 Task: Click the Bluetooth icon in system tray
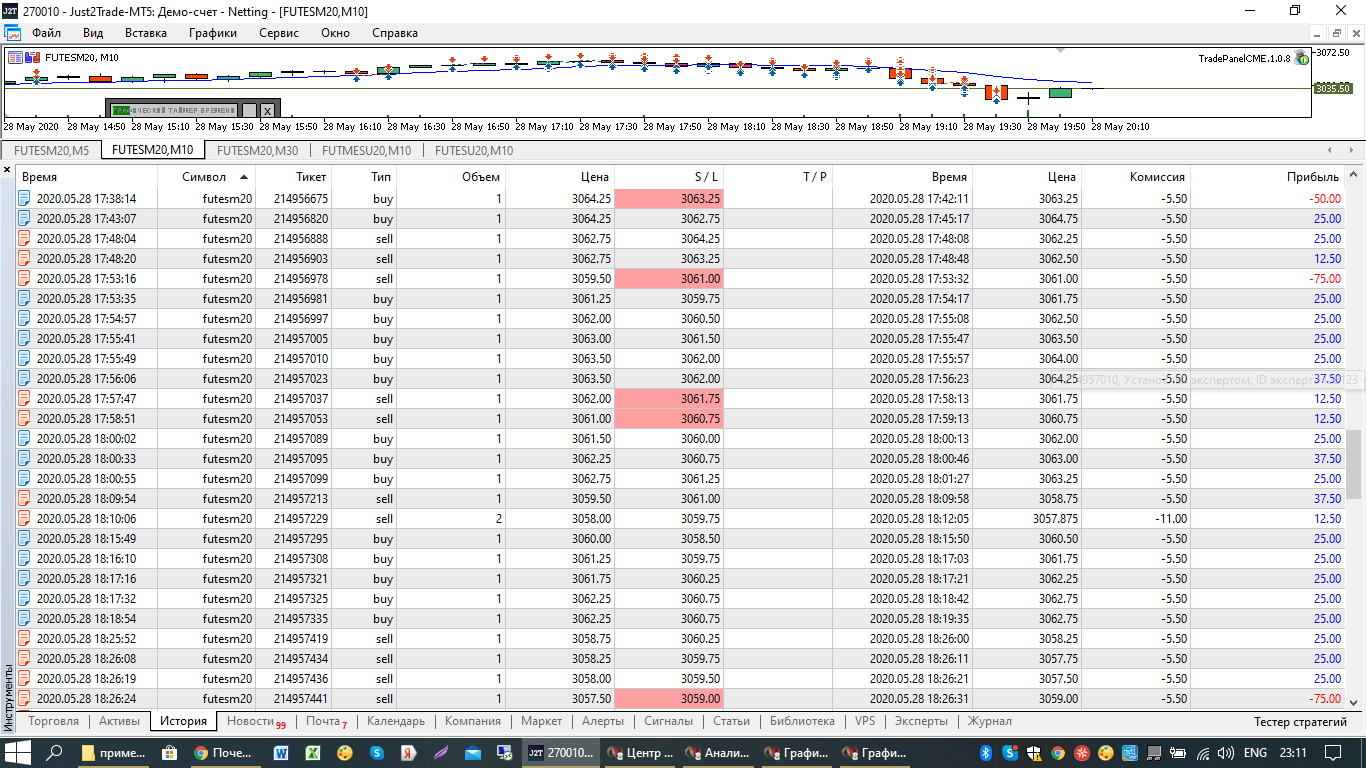[984, 752]
